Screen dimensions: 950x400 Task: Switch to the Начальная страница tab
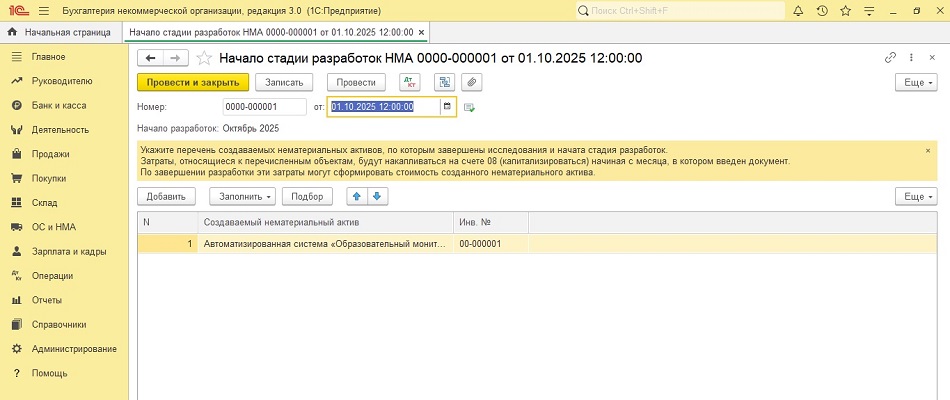64,32
